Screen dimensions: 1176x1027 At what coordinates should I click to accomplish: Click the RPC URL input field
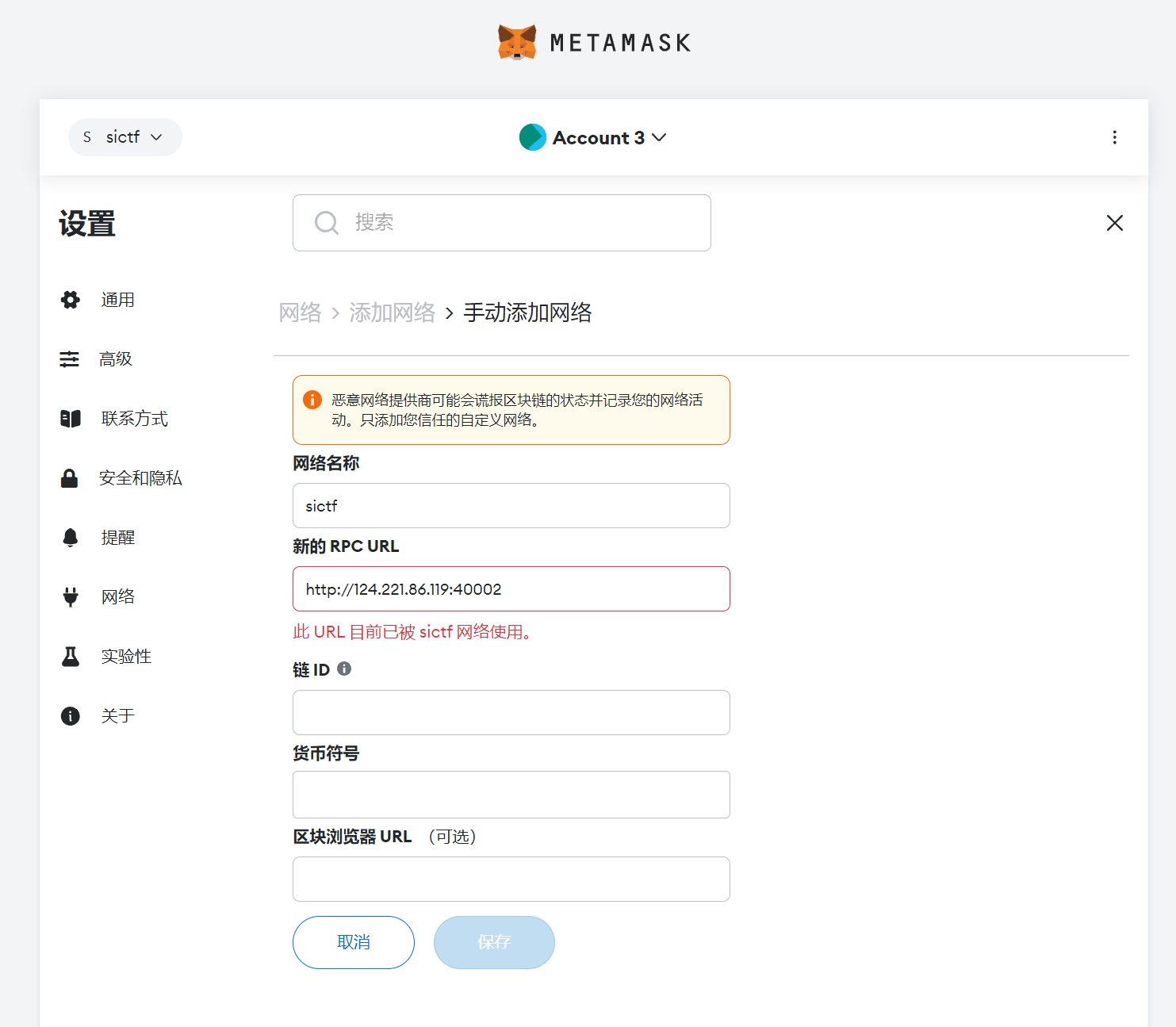[511, 589]
